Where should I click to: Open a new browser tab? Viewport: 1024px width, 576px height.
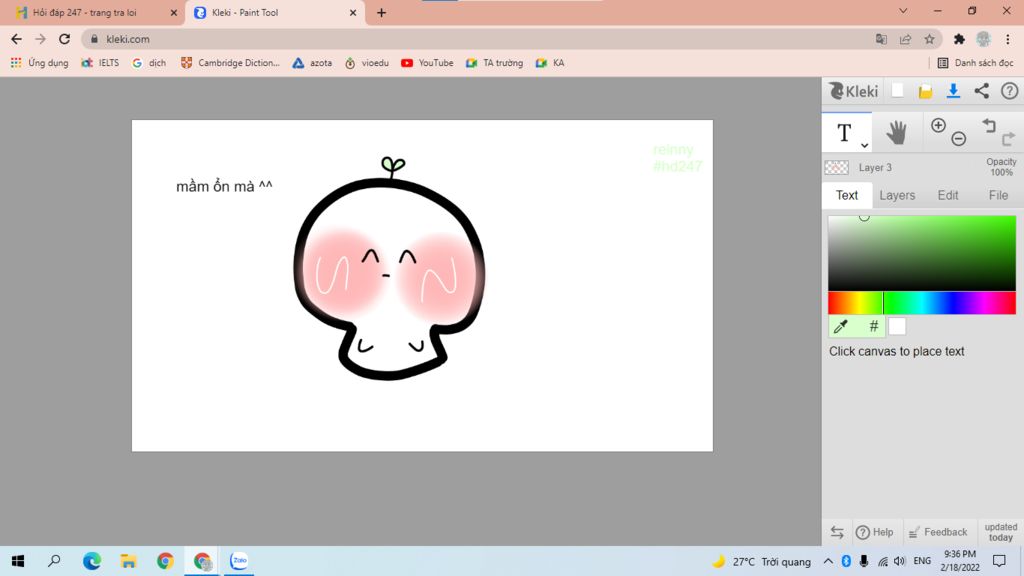(381, 12)
